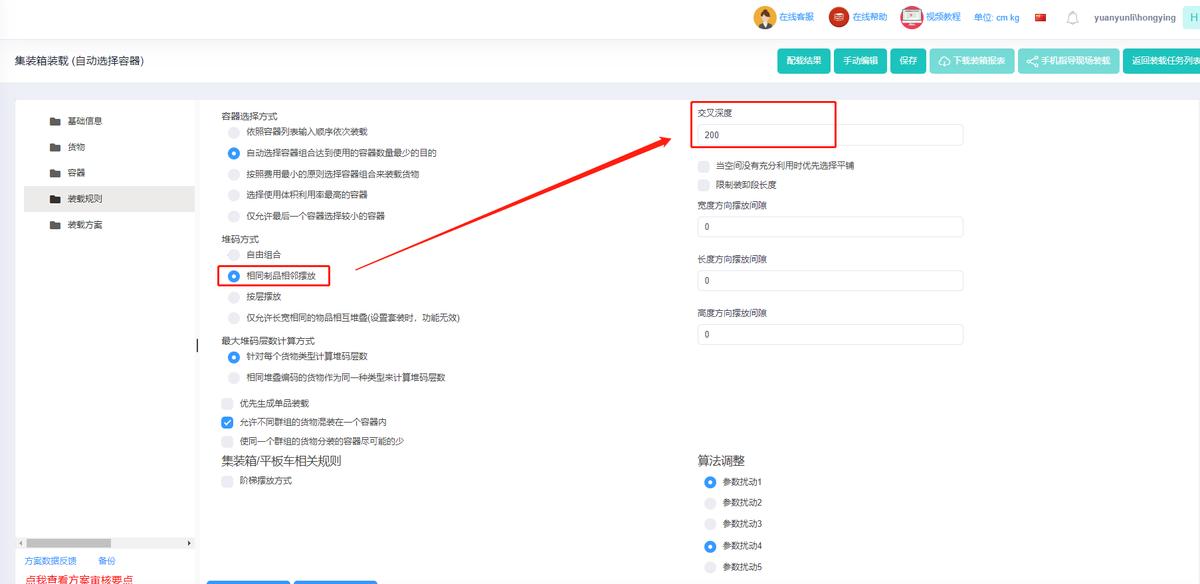The width and height of the screenshot is (1200, 584).
Task: Uncheck 允许不同群组的货物混装在一个容器内
Action: click(227, 423)
